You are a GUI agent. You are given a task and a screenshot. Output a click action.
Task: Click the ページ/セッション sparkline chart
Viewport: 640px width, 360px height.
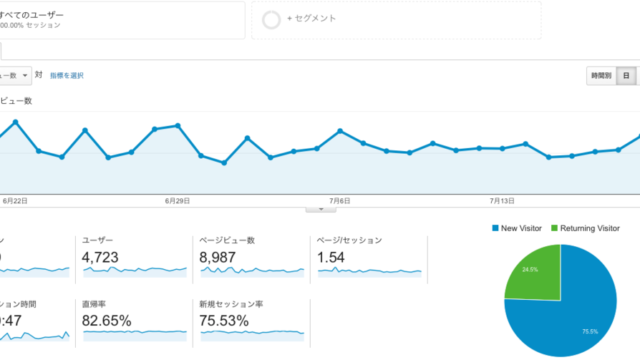[369, 272]
